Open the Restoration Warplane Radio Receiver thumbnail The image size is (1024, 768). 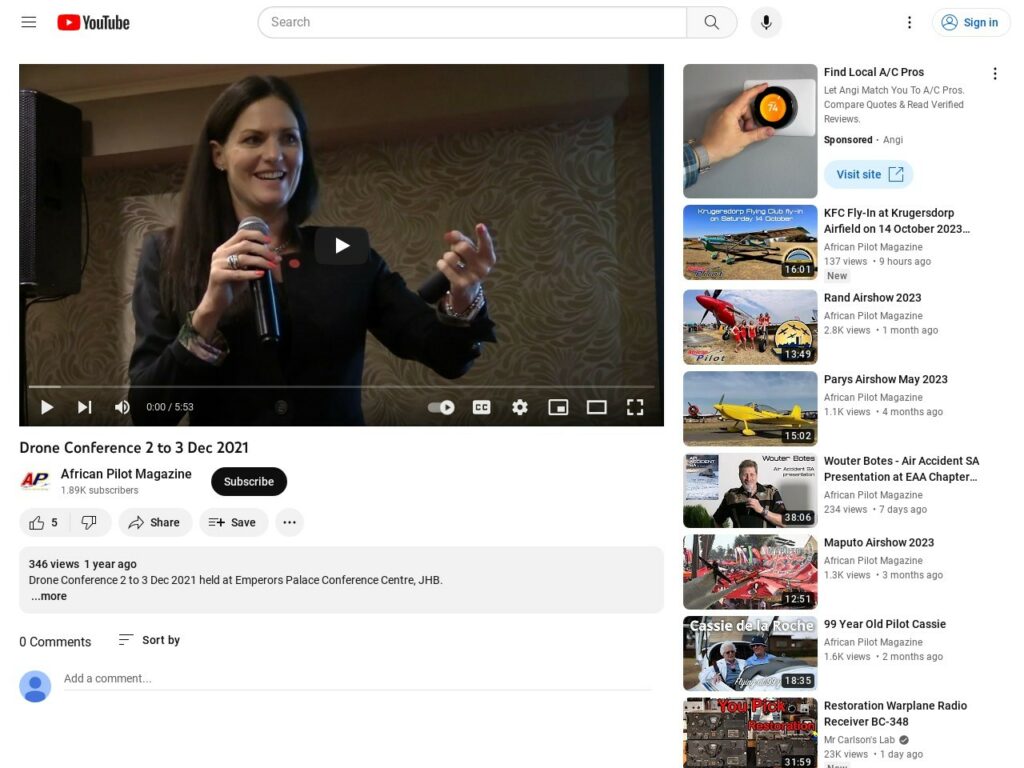(750, 733)
